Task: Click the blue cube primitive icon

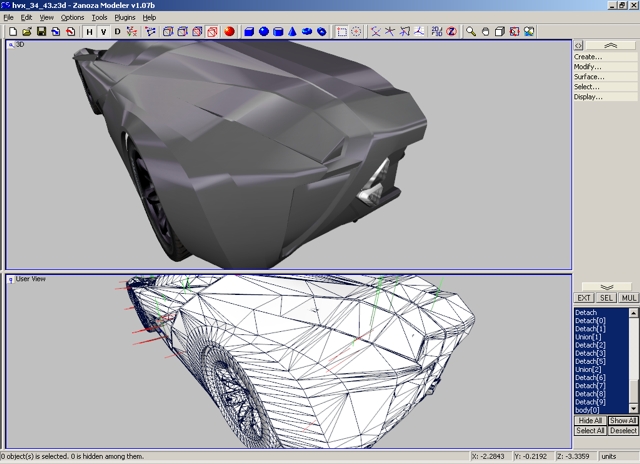Action: (x=248, y=31)
